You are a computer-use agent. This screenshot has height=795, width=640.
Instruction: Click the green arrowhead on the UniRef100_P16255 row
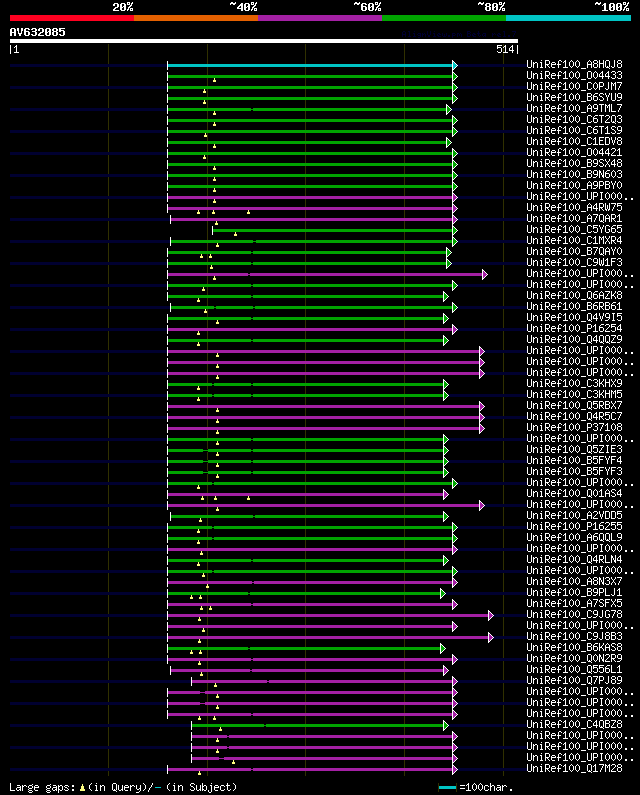pos(455,527)
